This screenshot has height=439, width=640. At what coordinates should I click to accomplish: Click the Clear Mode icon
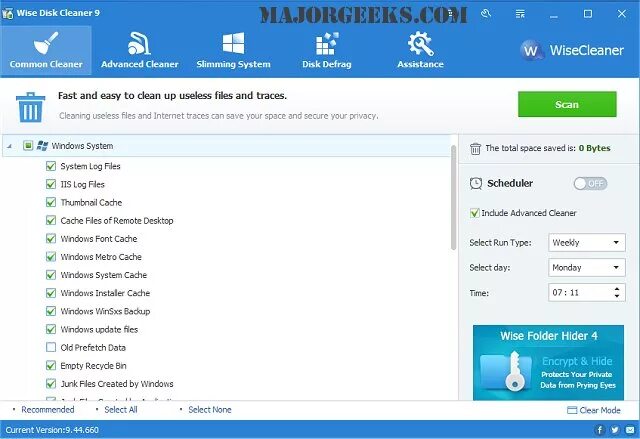(x=572, y=410)
